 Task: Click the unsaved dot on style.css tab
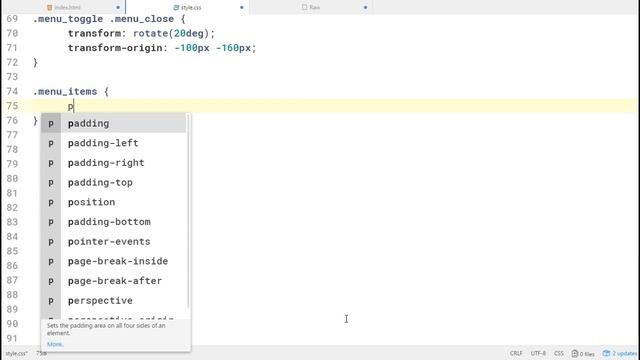pyautogui.click(x=242, y=7)
